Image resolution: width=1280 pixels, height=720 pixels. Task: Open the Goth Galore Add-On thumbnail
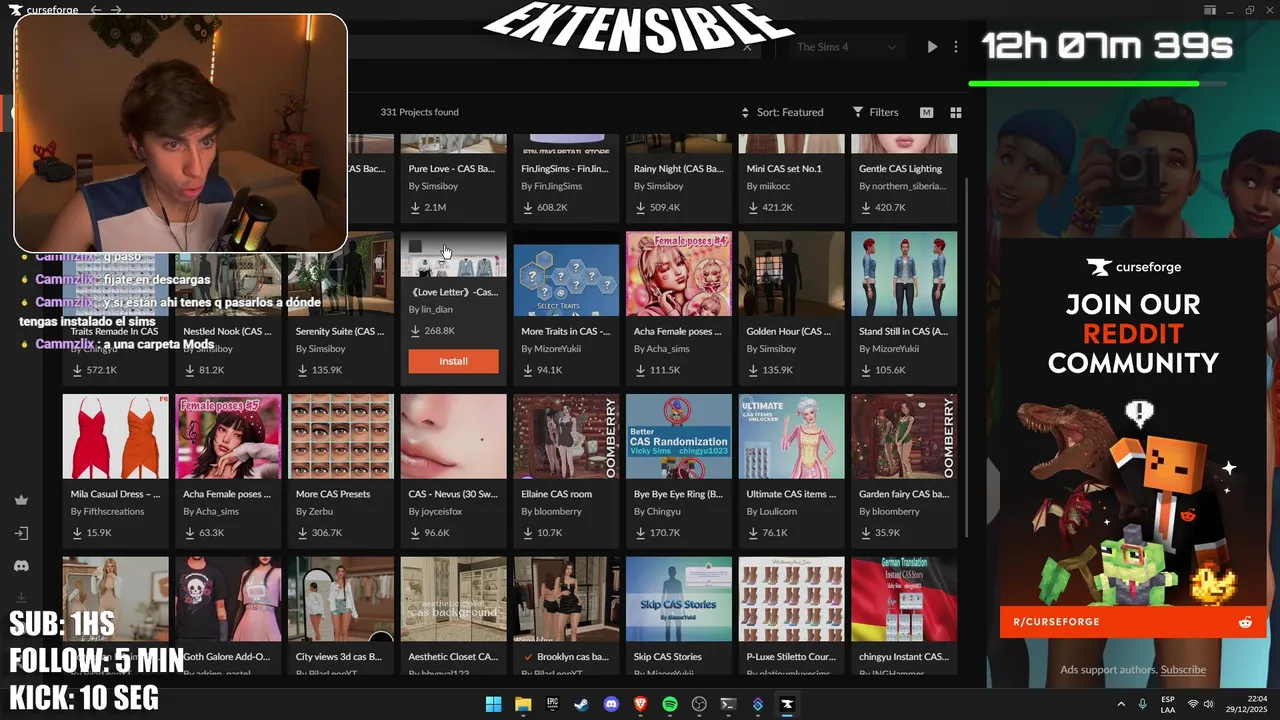click(x=228, y=599)
